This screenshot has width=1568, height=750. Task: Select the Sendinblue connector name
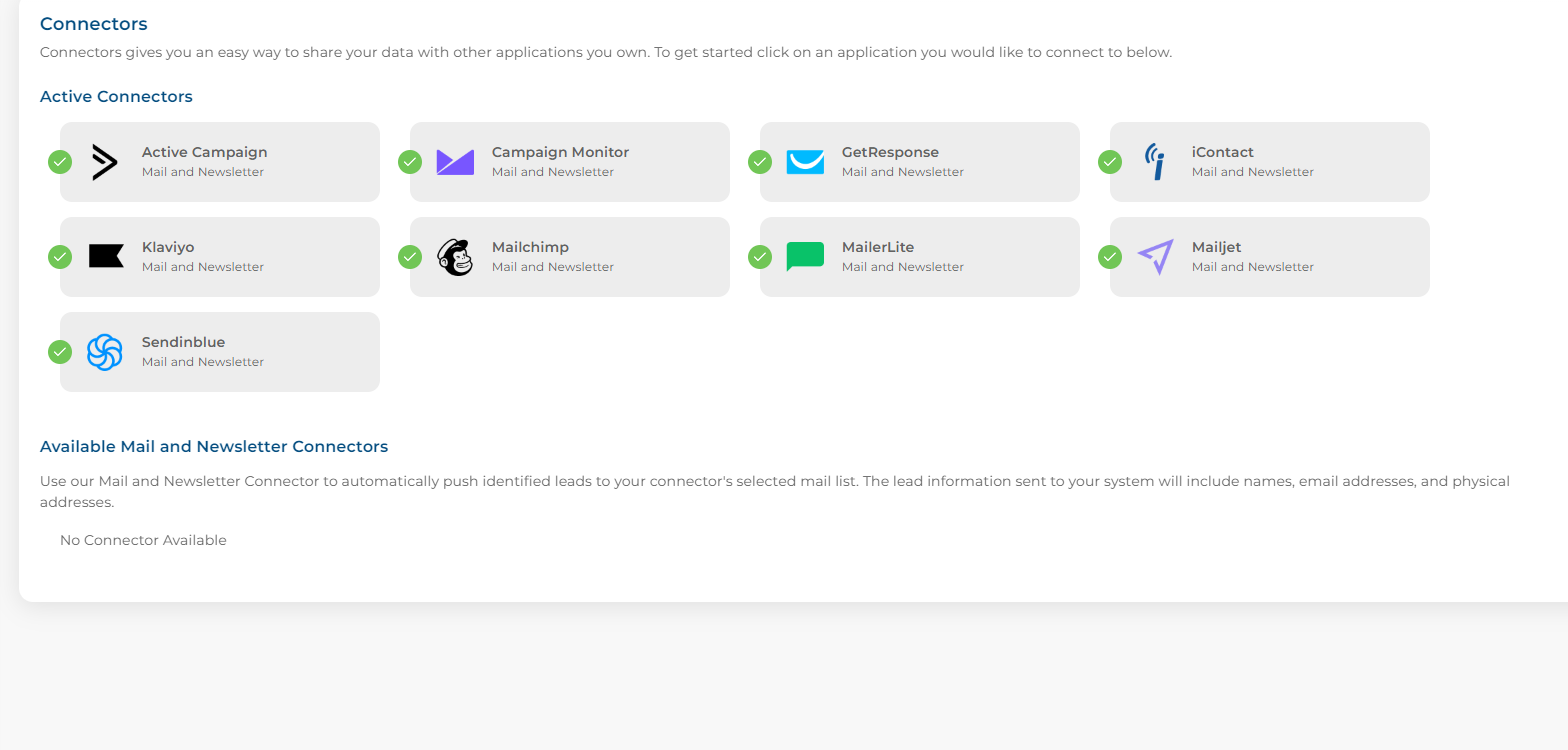[x=183, y=342]
